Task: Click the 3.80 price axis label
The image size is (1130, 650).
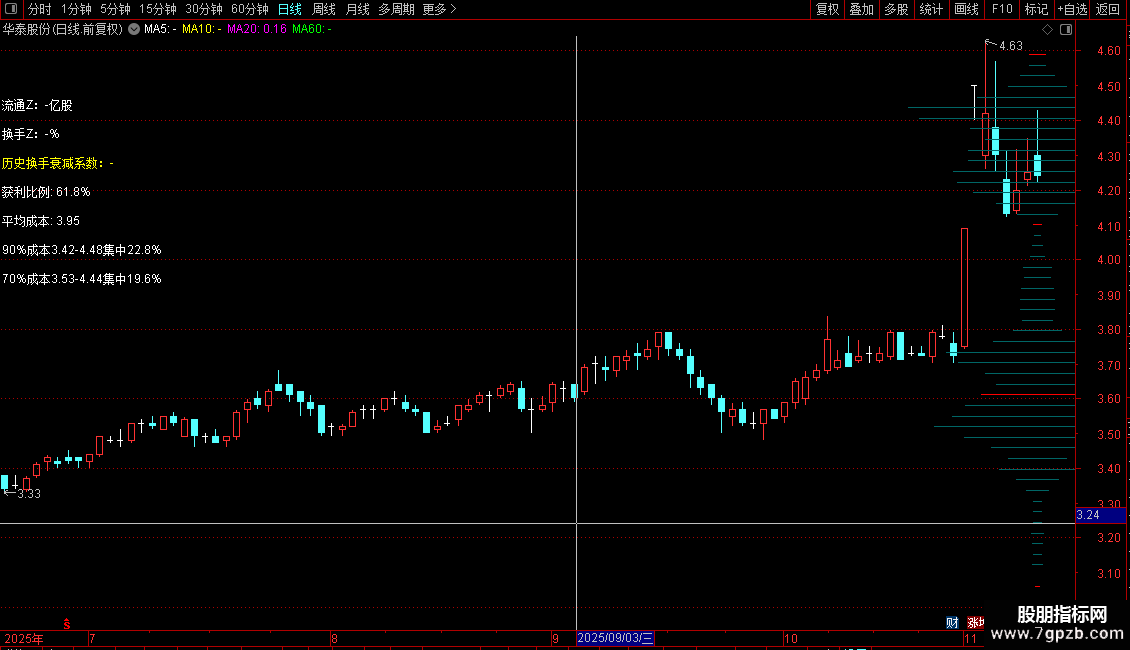Action: 1108,330
